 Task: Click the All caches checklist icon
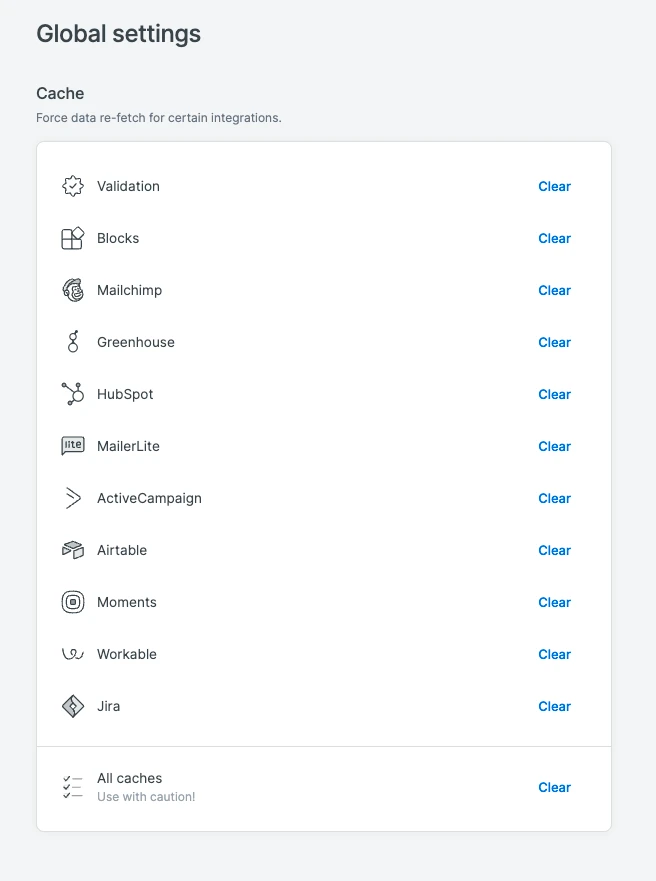[73, 787]
